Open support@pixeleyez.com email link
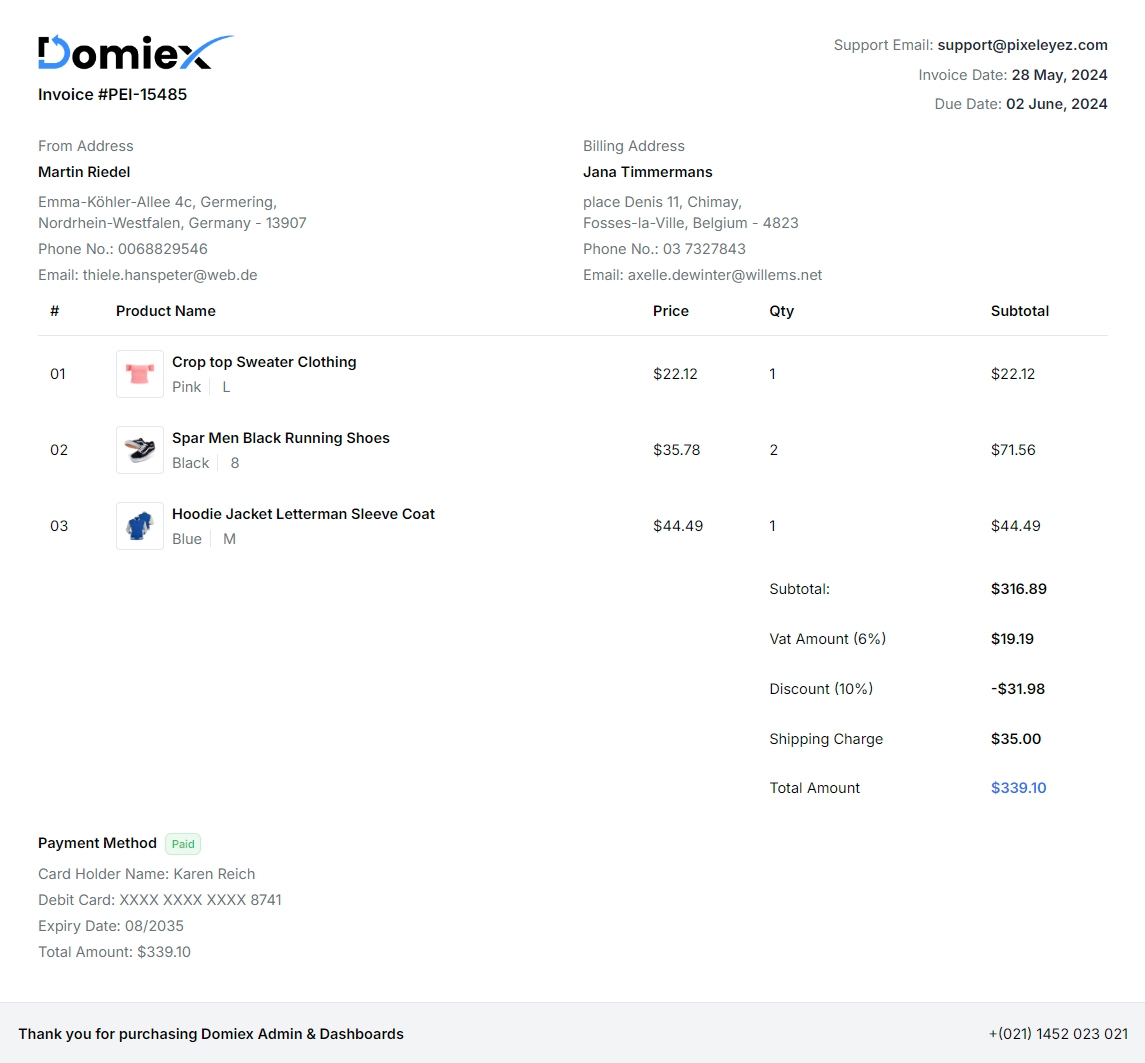The width and height of the screenshot is (1145, 1063). (1022, 45)
